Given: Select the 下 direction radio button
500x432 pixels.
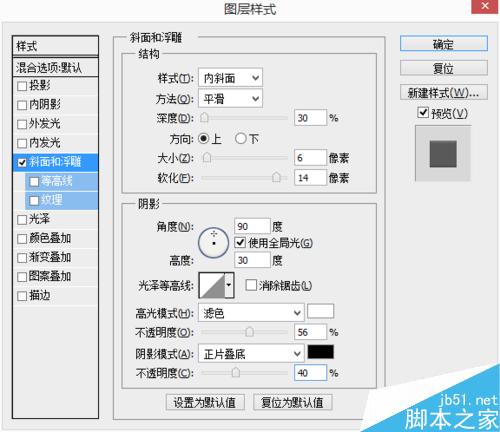Looking at the screenshot, I should coord(240,138).
